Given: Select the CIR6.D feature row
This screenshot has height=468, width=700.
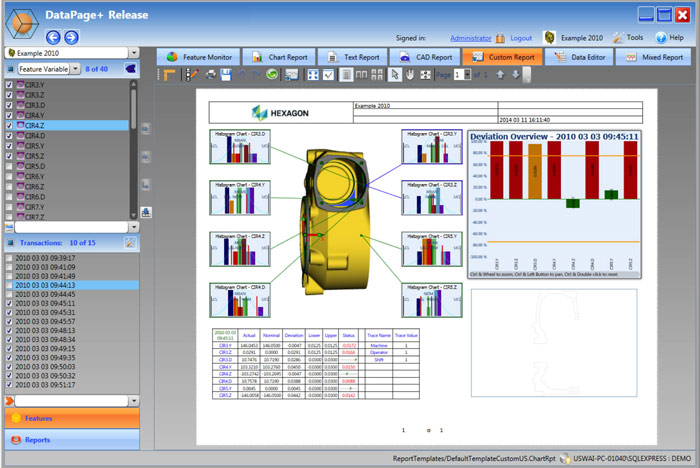Looking at the screenshot, I should (67, 197).
